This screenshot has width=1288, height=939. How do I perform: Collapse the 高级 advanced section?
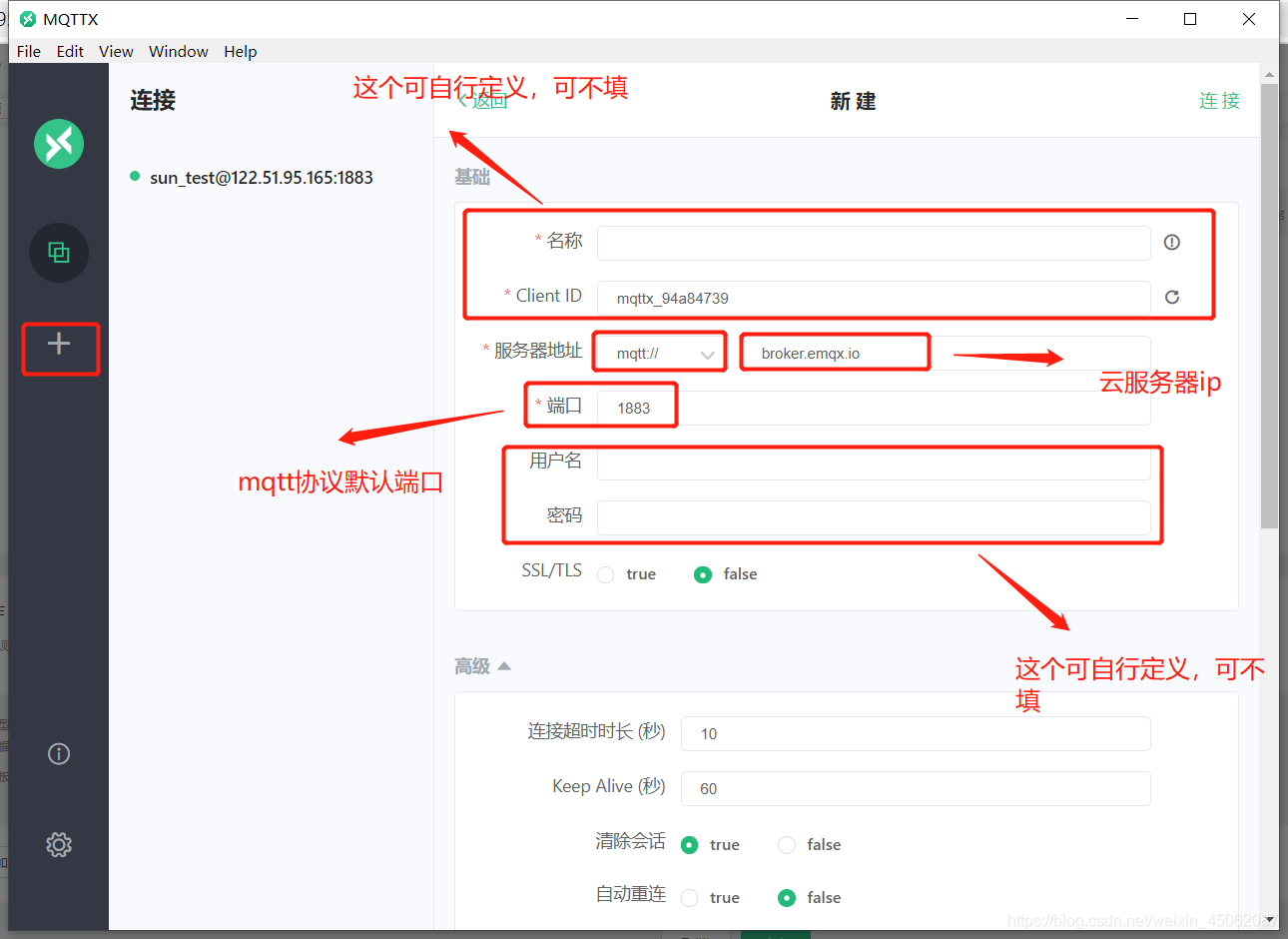tap(483, 666)
